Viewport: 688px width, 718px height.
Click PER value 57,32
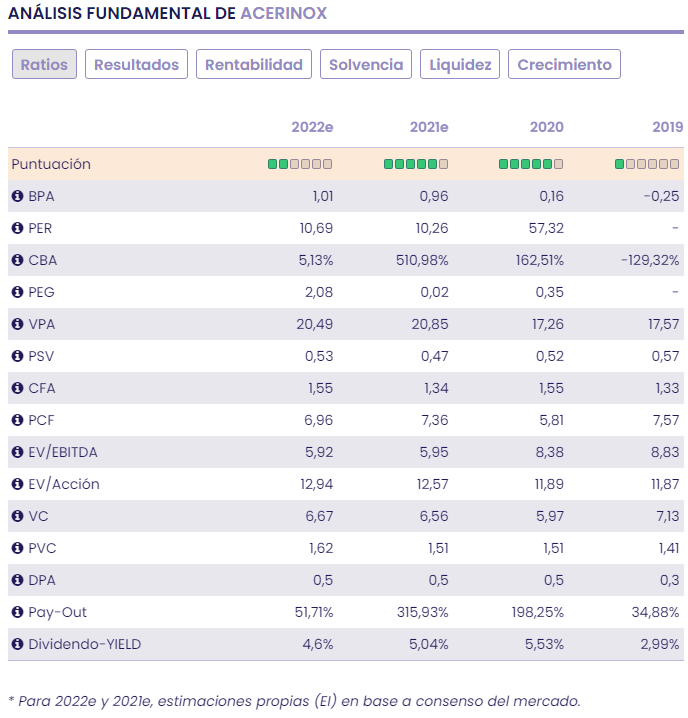546,228
